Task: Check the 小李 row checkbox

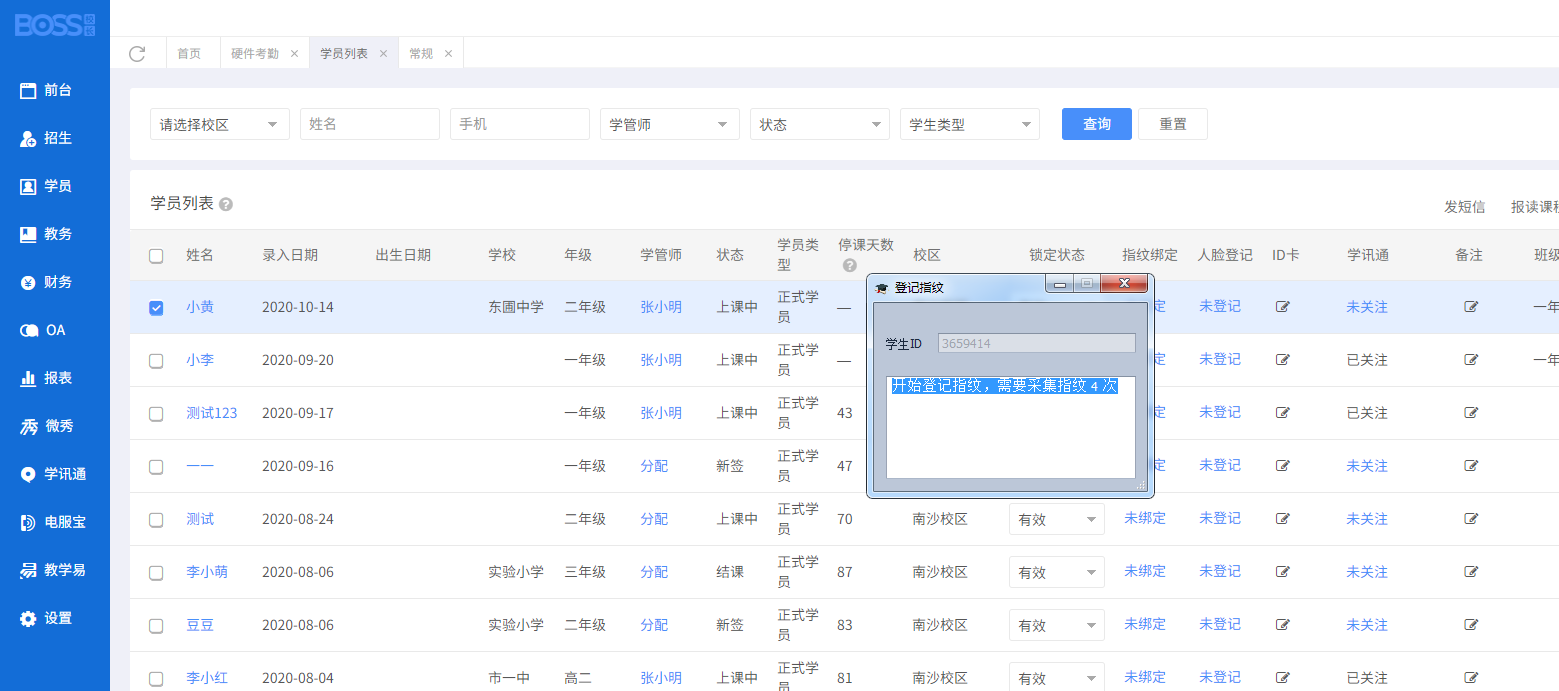Action: pyautogui.click(x=156, y=361)
